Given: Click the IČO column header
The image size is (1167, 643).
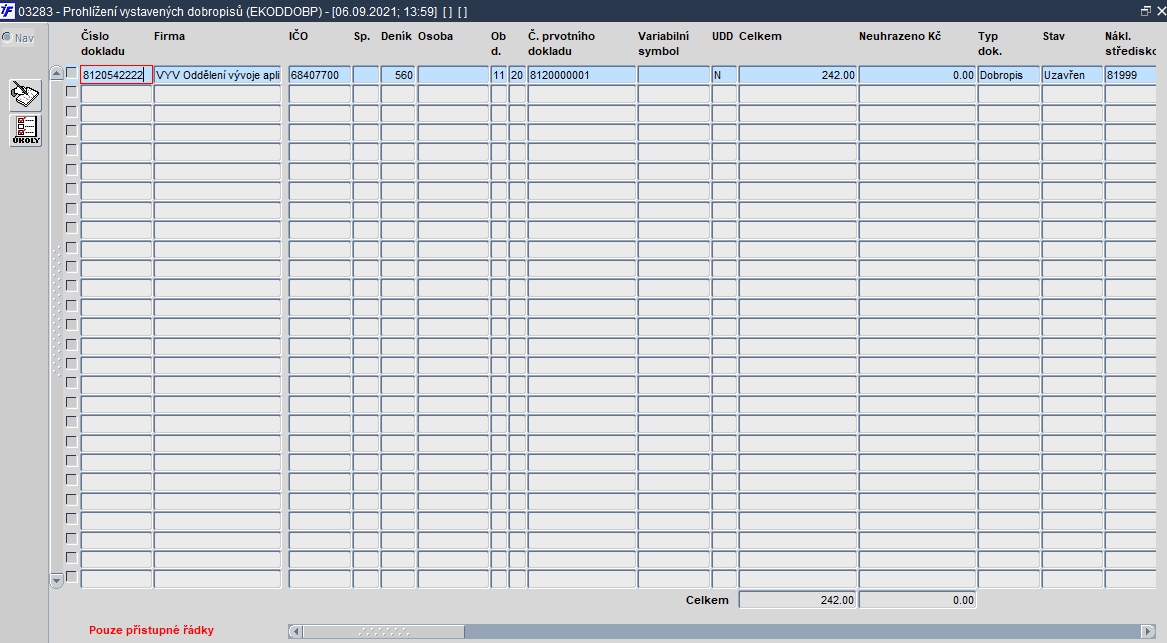Looking at the screenshot, I should coord(298,36).
